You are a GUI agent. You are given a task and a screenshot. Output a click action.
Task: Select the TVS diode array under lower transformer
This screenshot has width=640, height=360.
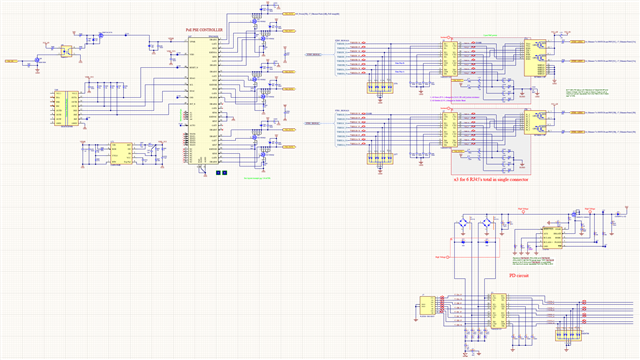380,158
